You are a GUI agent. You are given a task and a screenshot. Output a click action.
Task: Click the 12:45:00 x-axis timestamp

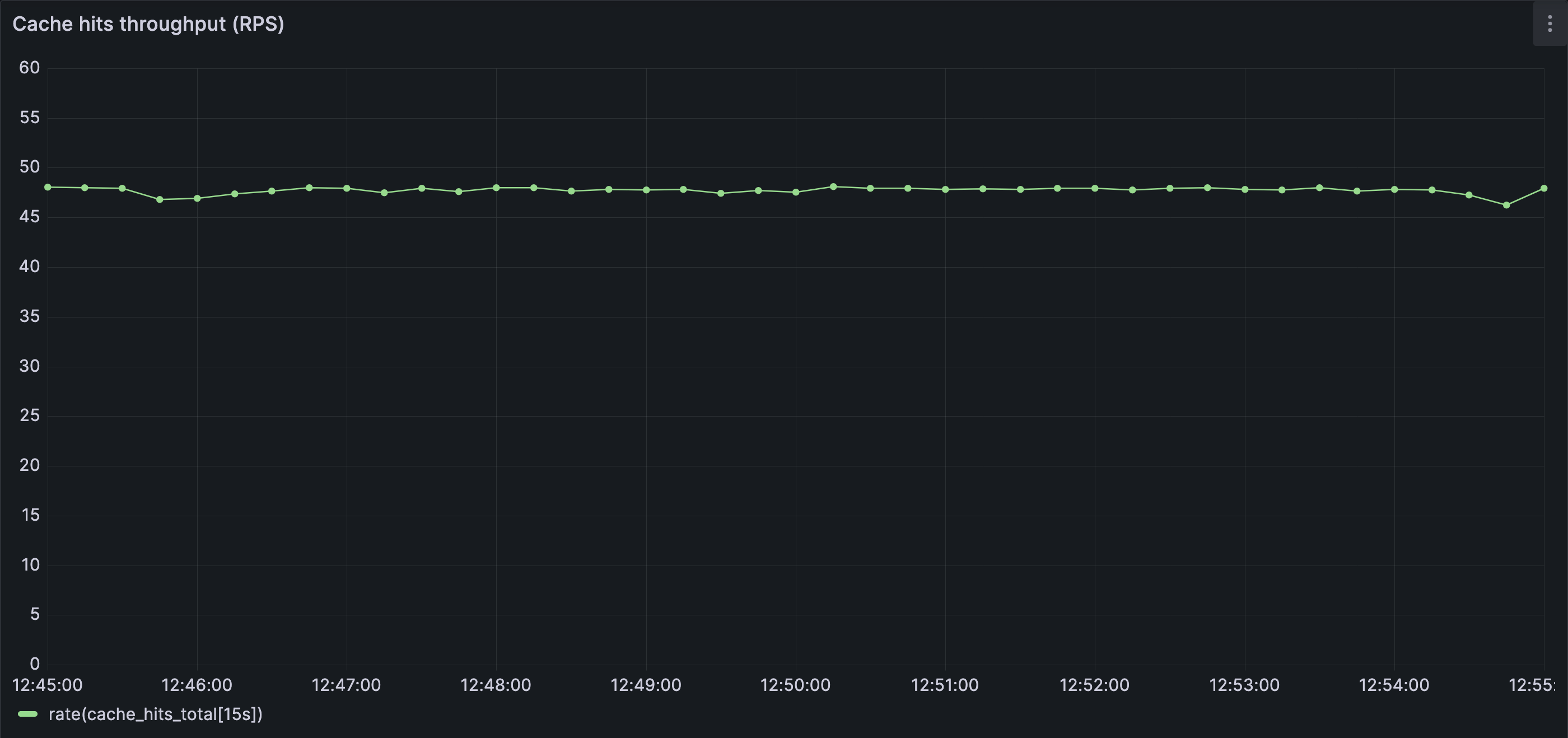coord(49,685)
